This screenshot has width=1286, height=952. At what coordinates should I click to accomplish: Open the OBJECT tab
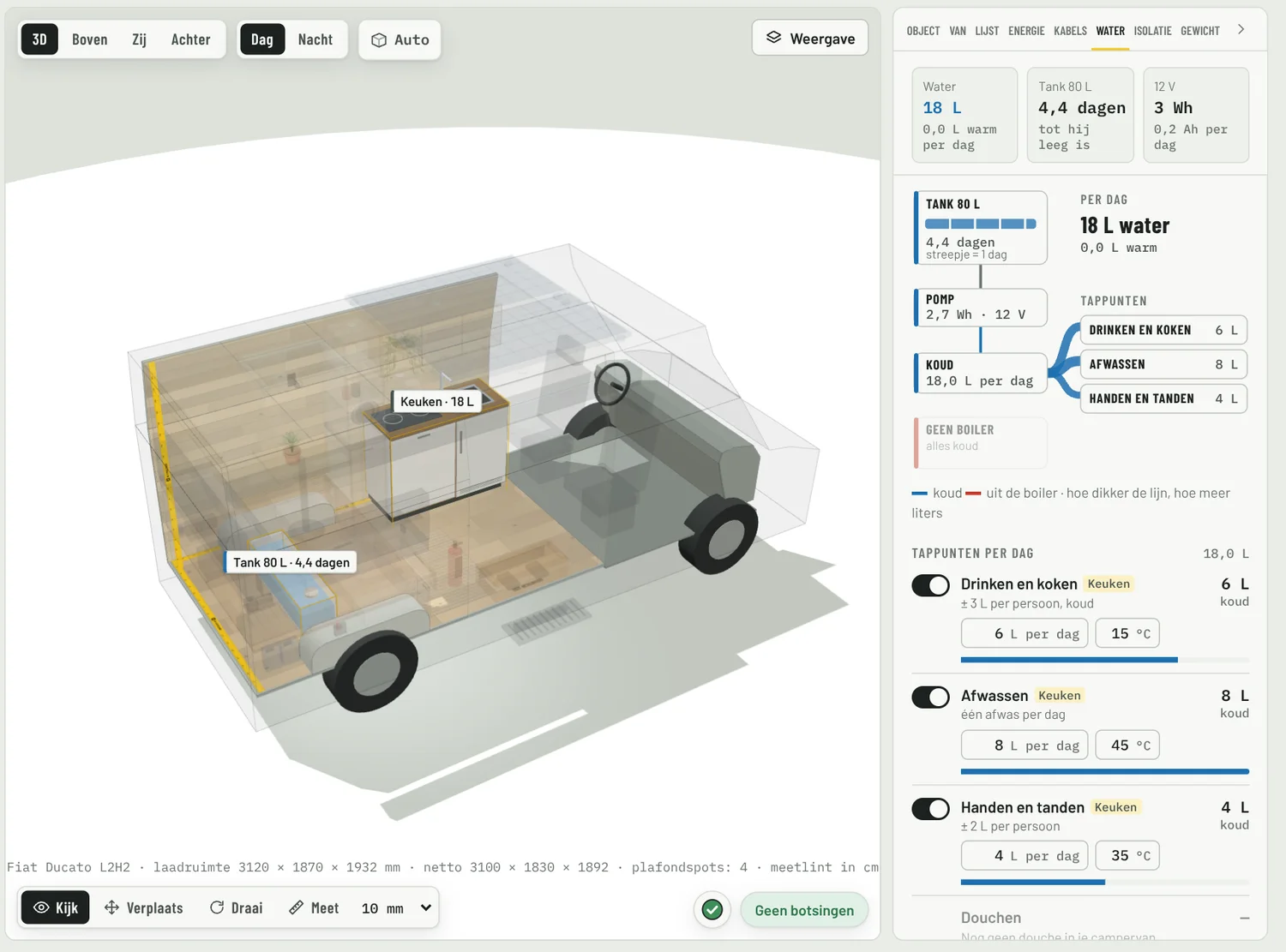(x=923, y=31)
